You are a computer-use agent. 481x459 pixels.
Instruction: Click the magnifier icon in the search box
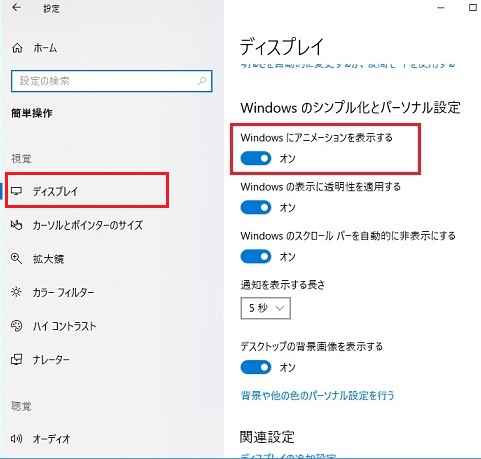click(x=202, y=81)
